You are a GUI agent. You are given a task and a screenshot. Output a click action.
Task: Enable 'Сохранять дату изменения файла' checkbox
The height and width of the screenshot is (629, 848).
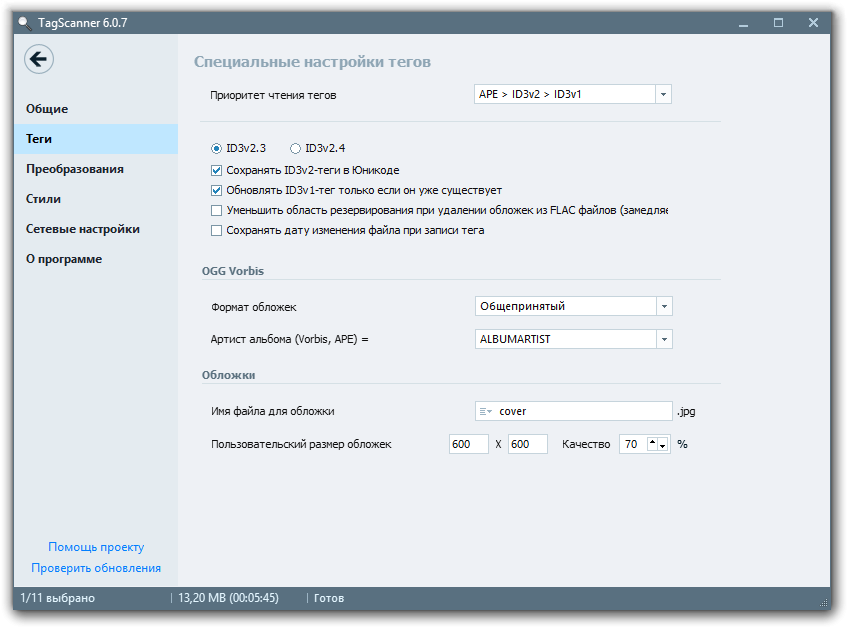pos(217,230)
